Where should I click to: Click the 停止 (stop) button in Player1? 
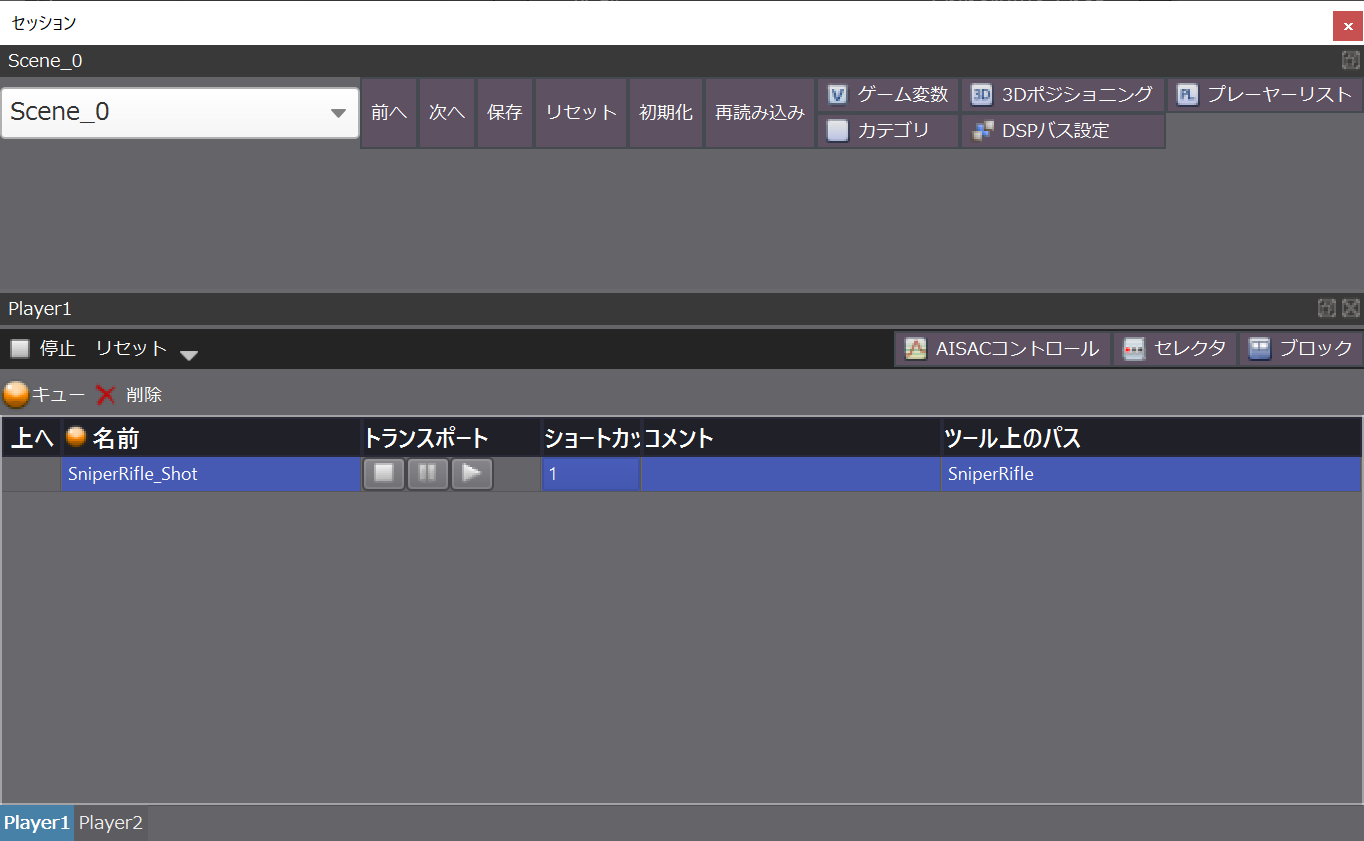(43, 348)
